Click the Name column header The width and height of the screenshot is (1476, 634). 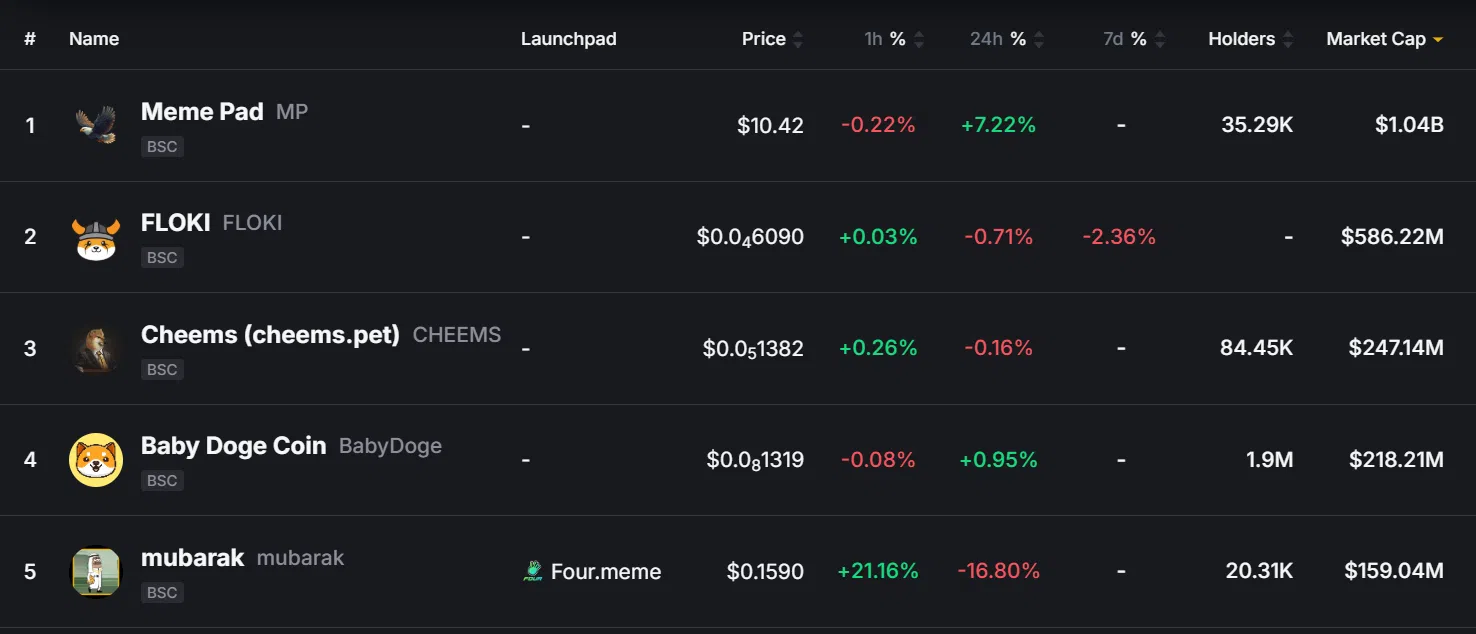(94, 39)
